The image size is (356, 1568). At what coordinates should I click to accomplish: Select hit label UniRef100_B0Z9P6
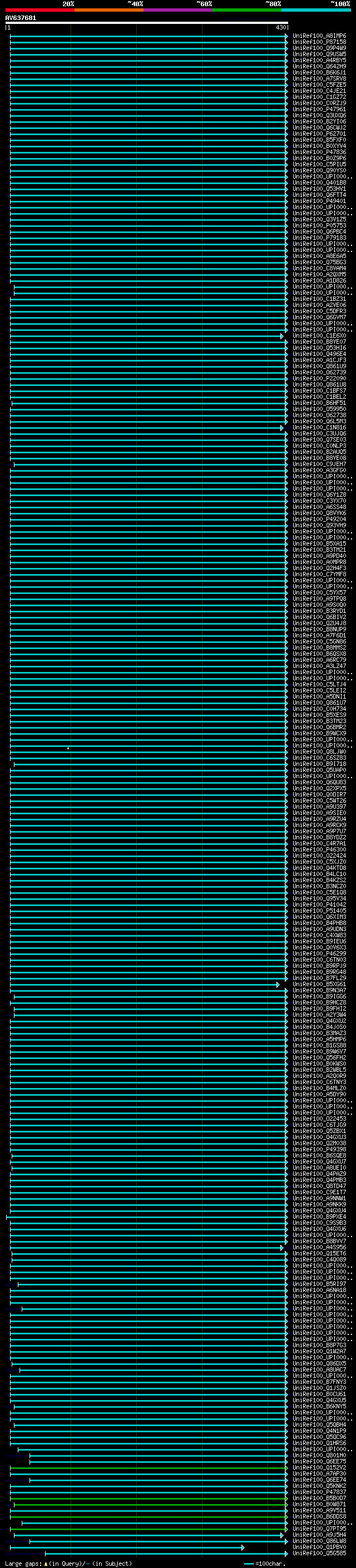pos(319,159)
